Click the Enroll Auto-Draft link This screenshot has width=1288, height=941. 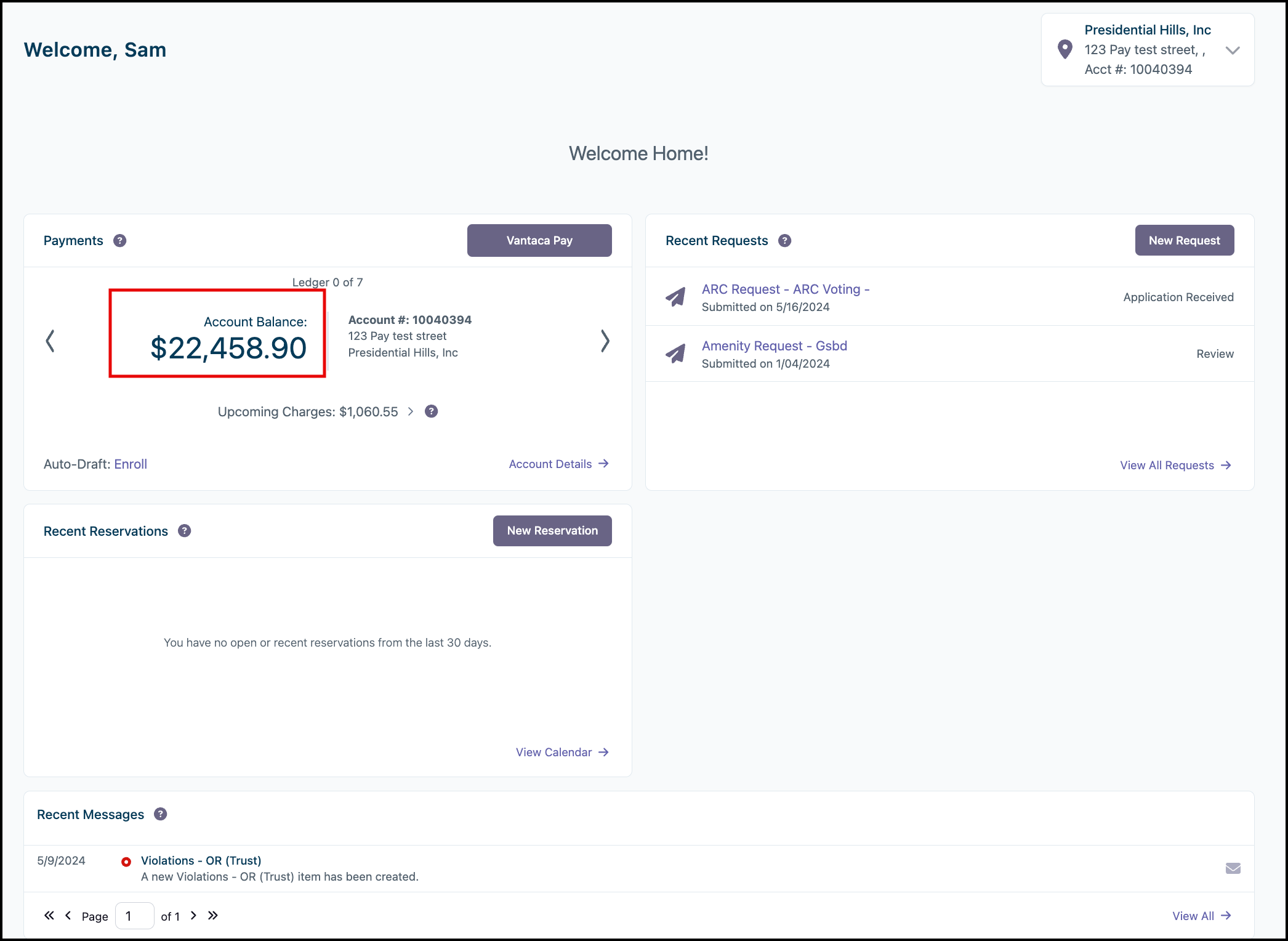pyautogui.click(x=131, y=464)
